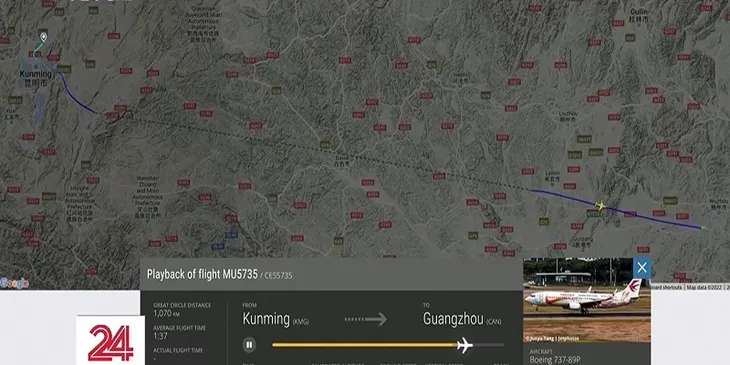Click the Junyu Tang Jetphotos photo credit
Image resolution: width=730 pixels, height=365 pixels.
(552, 338)
